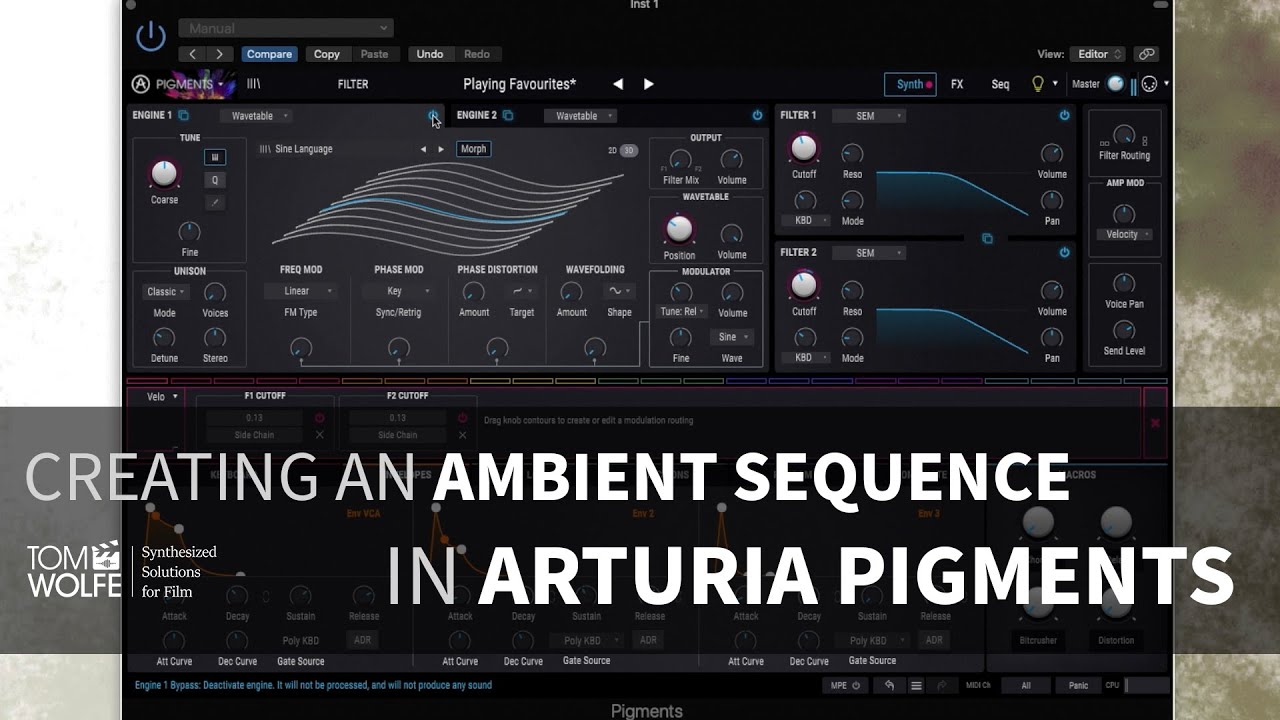Switch to the FX tab
Image resolution: width=1280 pixels, height=720 pixels.
tap(957, 84)
